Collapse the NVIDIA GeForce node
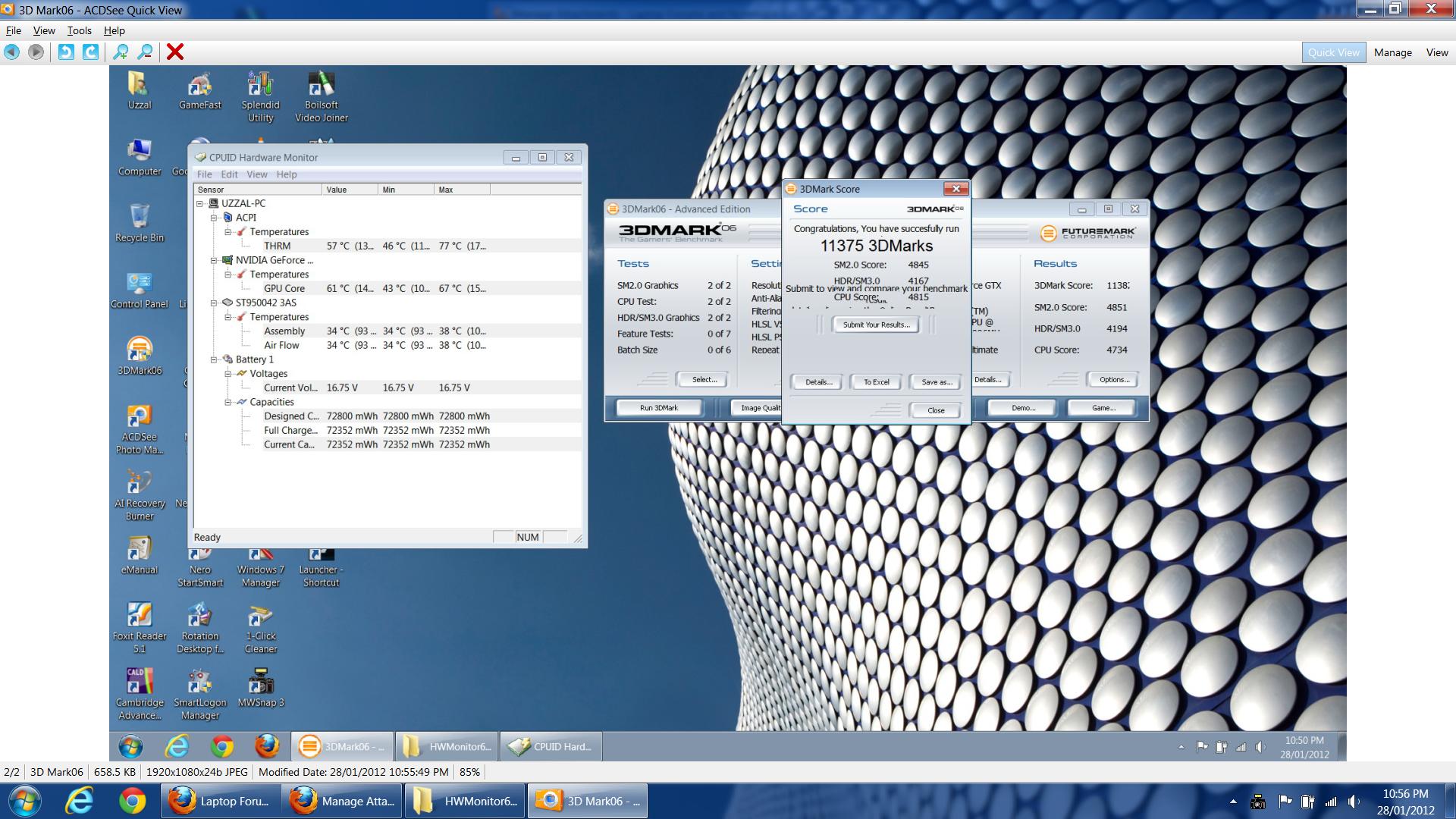The width and height of the screenshot is (1456, 819). pyautogui.click(x=214, y=260)
